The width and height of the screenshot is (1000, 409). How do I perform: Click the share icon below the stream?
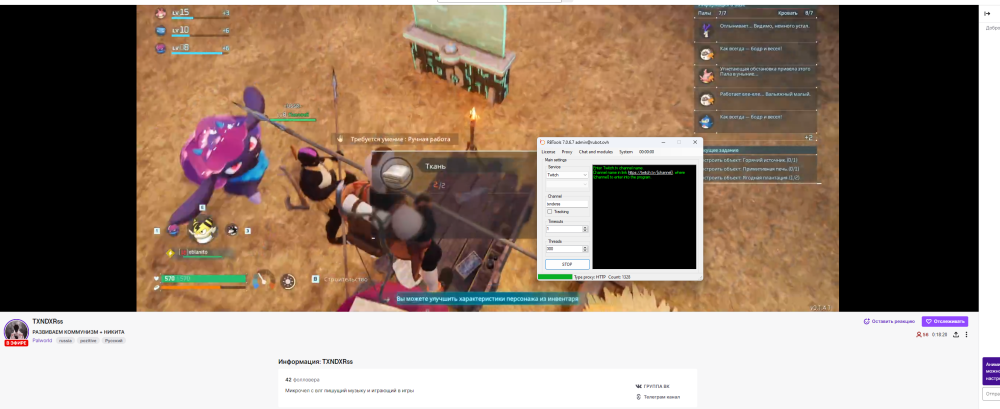tap(955, 335)
